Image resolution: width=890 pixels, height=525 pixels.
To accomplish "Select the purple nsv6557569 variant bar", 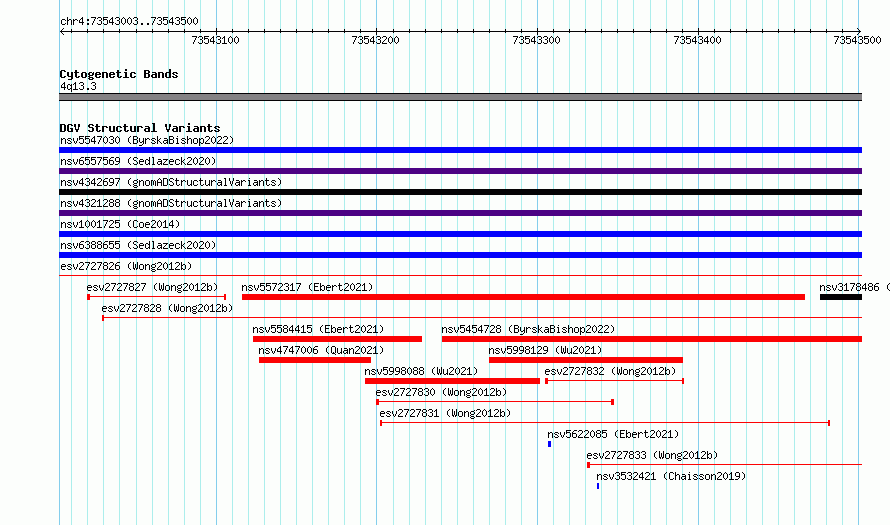I will 460,171.
